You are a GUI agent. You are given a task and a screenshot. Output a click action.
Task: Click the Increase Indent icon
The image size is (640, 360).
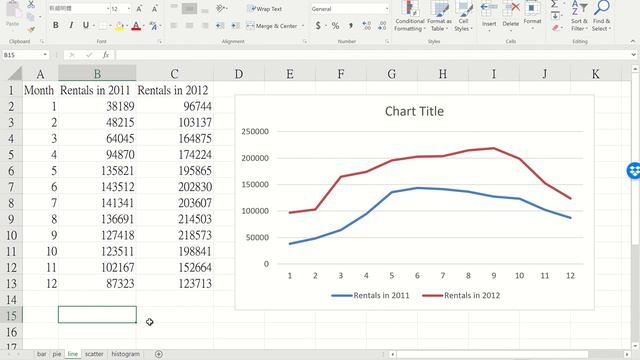point(236,26)
